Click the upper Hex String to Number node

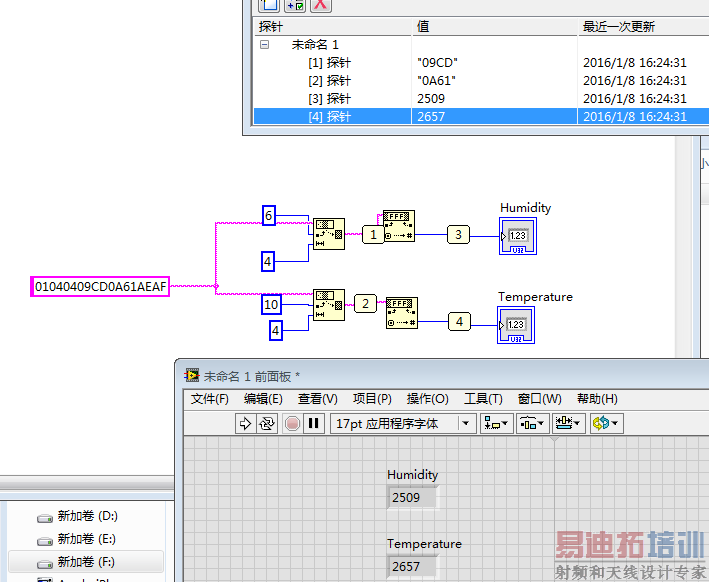399,226
